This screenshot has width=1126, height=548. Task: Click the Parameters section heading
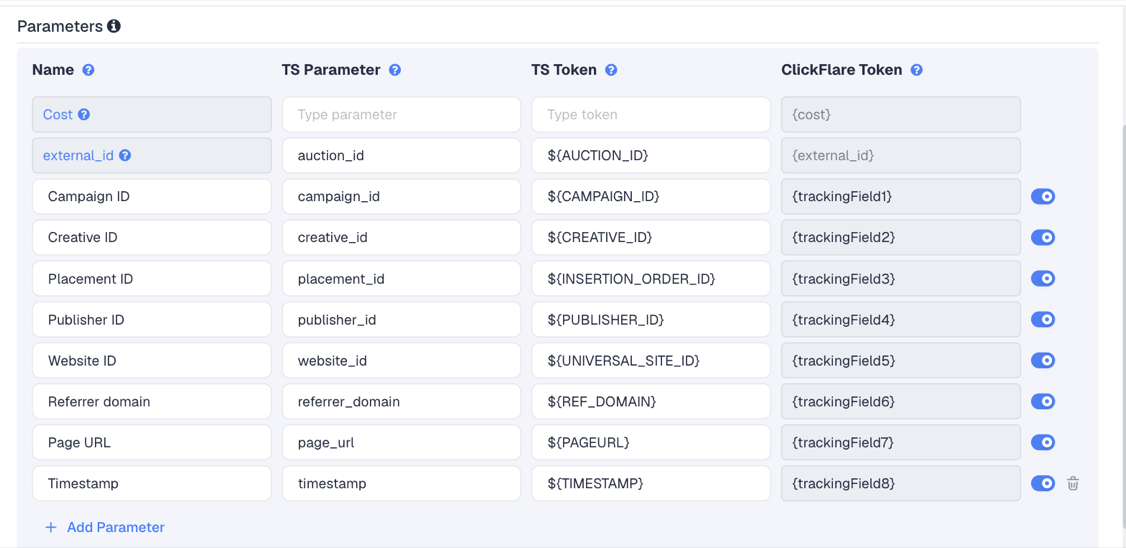click(60, 27)
